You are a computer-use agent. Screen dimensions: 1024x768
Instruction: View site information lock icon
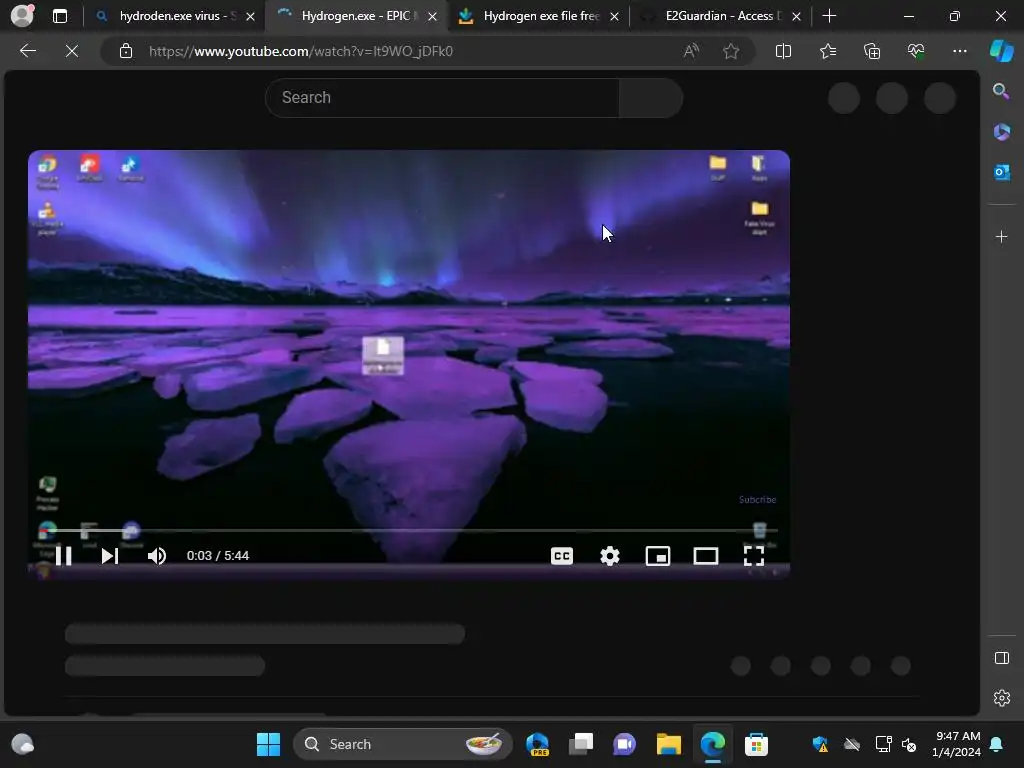click(x=126, y=51)
